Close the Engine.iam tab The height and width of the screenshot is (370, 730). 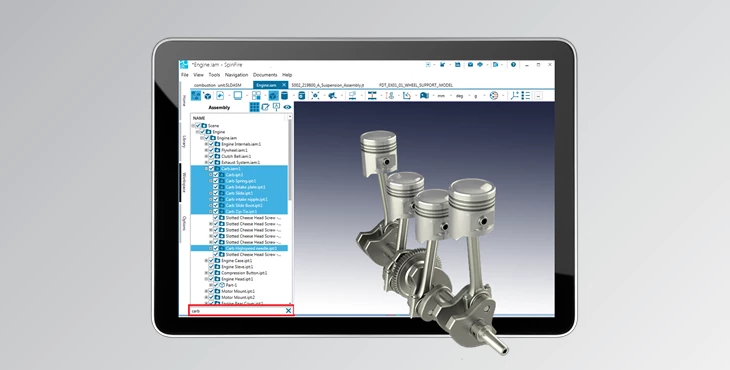284,85
